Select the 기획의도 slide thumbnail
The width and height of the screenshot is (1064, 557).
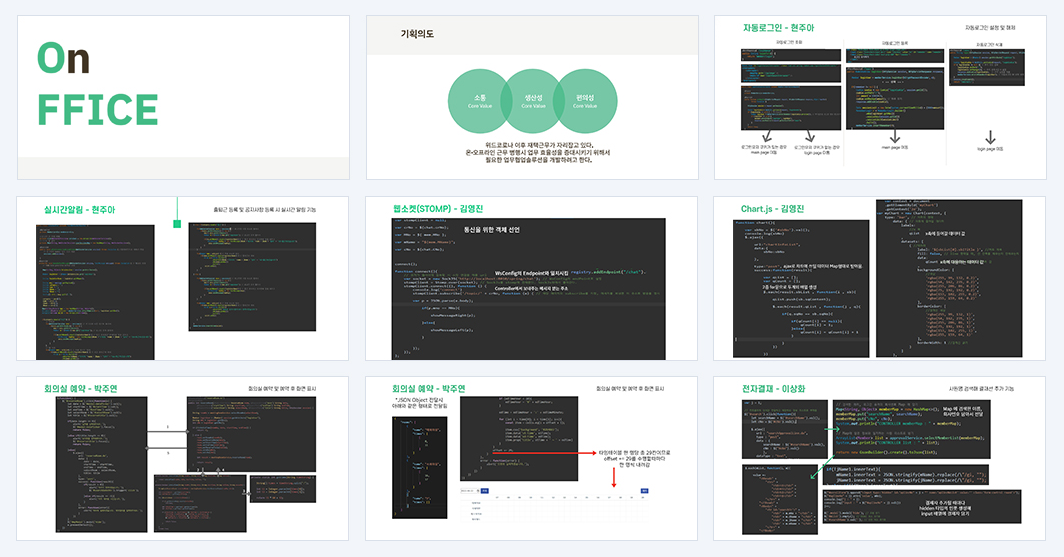[x=532, y=98]
